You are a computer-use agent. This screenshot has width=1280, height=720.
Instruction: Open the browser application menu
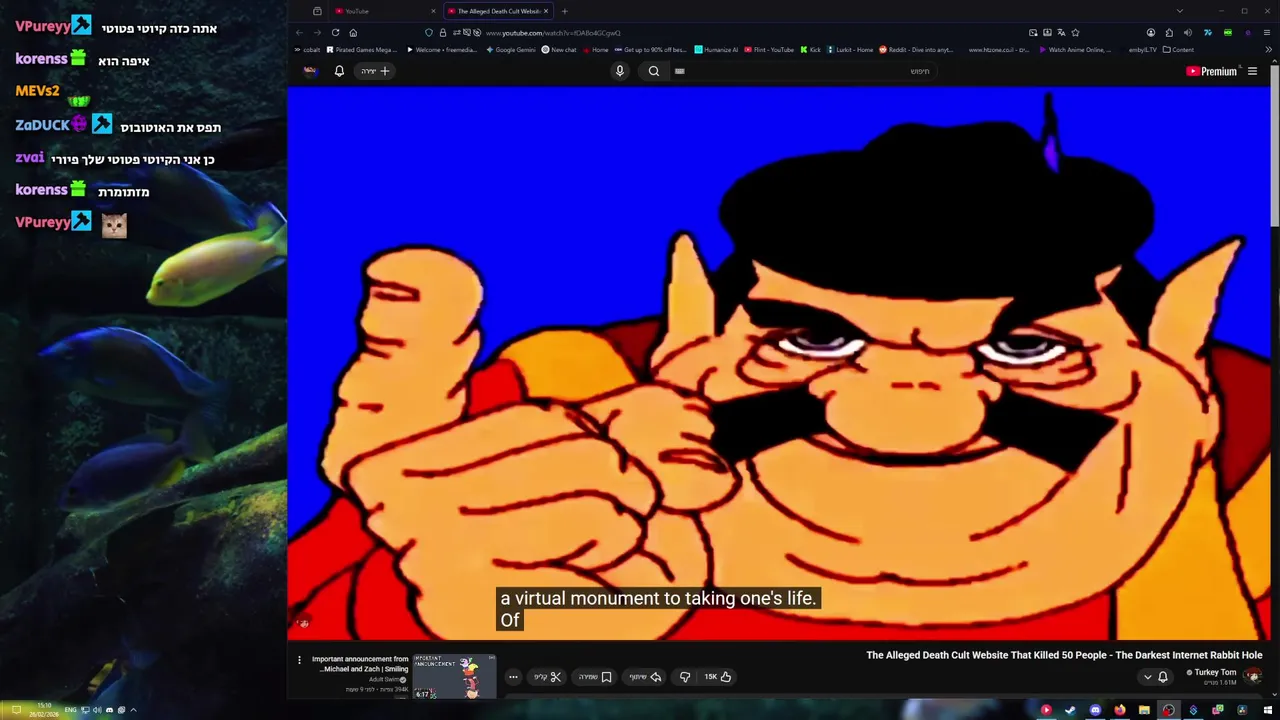[x=1267, y=32]
